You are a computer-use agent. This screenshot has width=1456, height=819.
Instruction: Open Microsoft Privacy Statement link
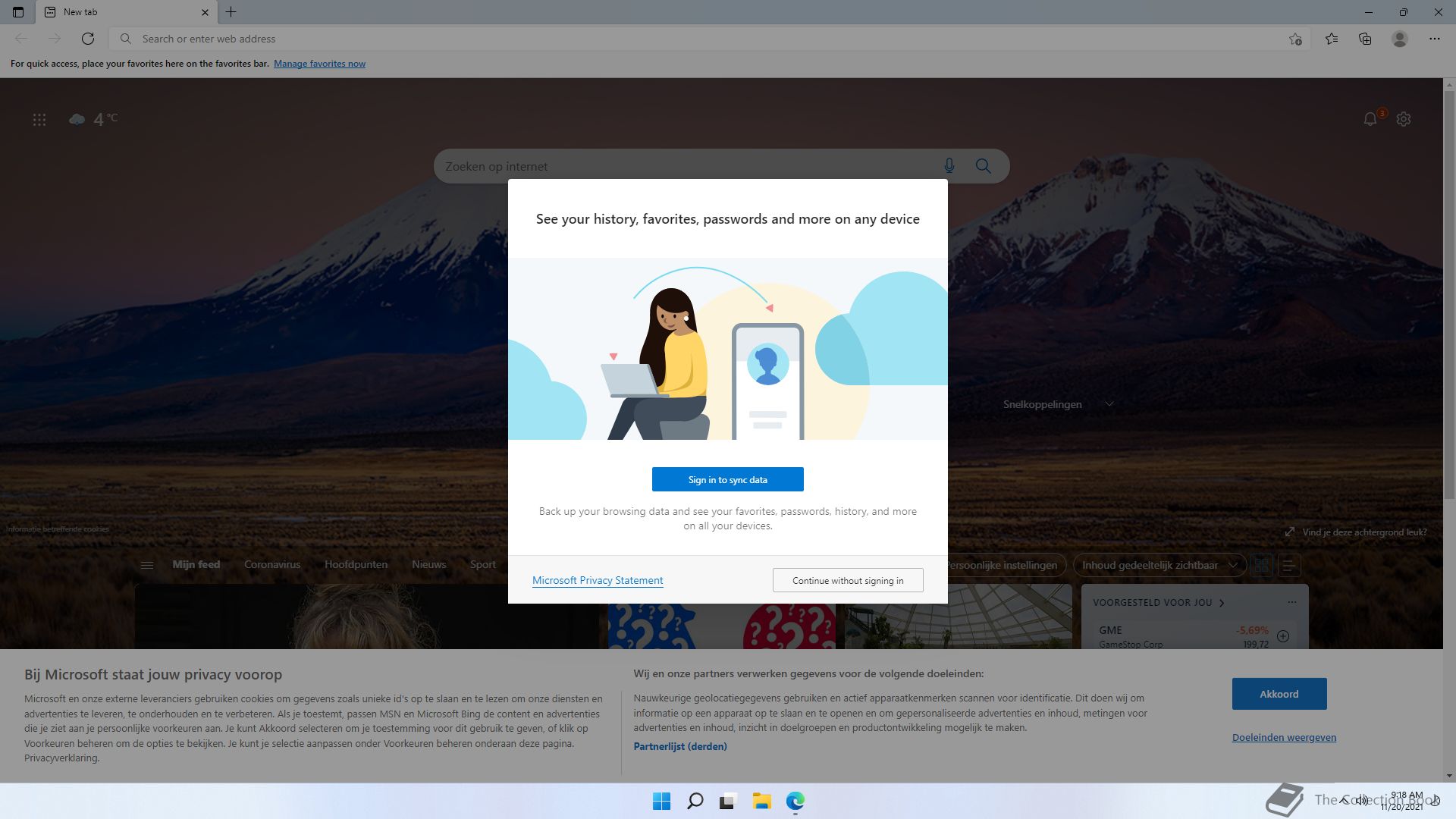tap(598, 580)
